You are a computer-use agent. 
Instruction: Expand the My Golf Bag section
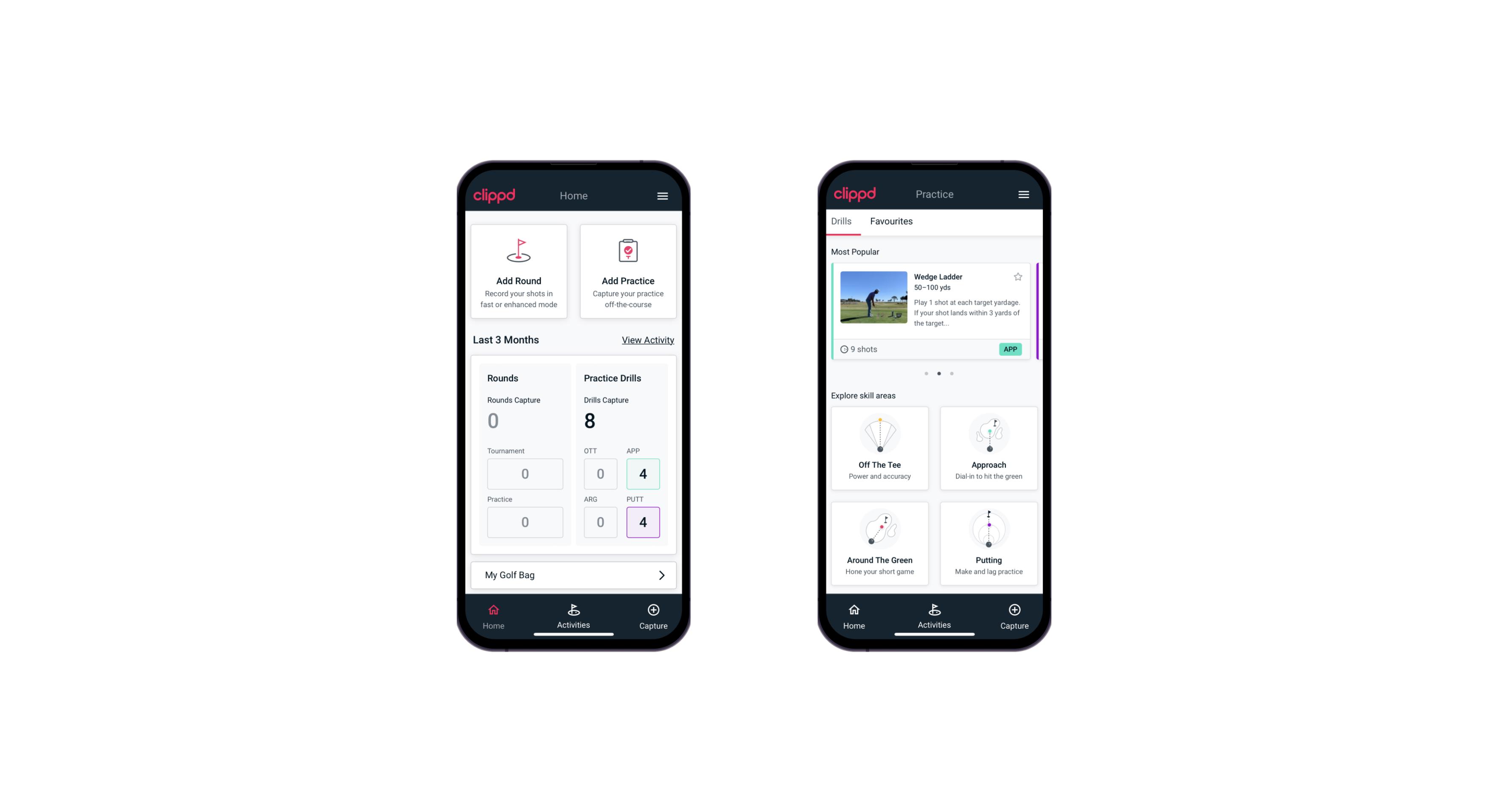click(662, 574)
